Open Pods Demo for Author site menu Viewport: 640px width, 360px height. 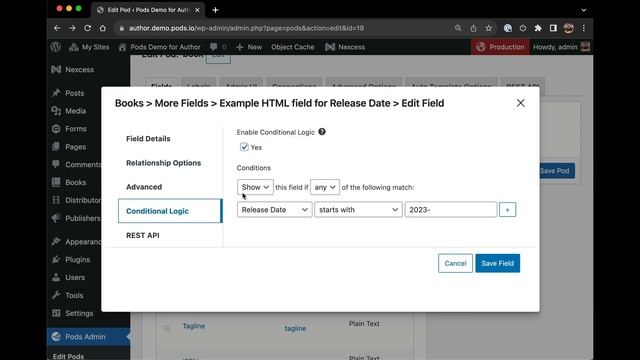point(160,47)
